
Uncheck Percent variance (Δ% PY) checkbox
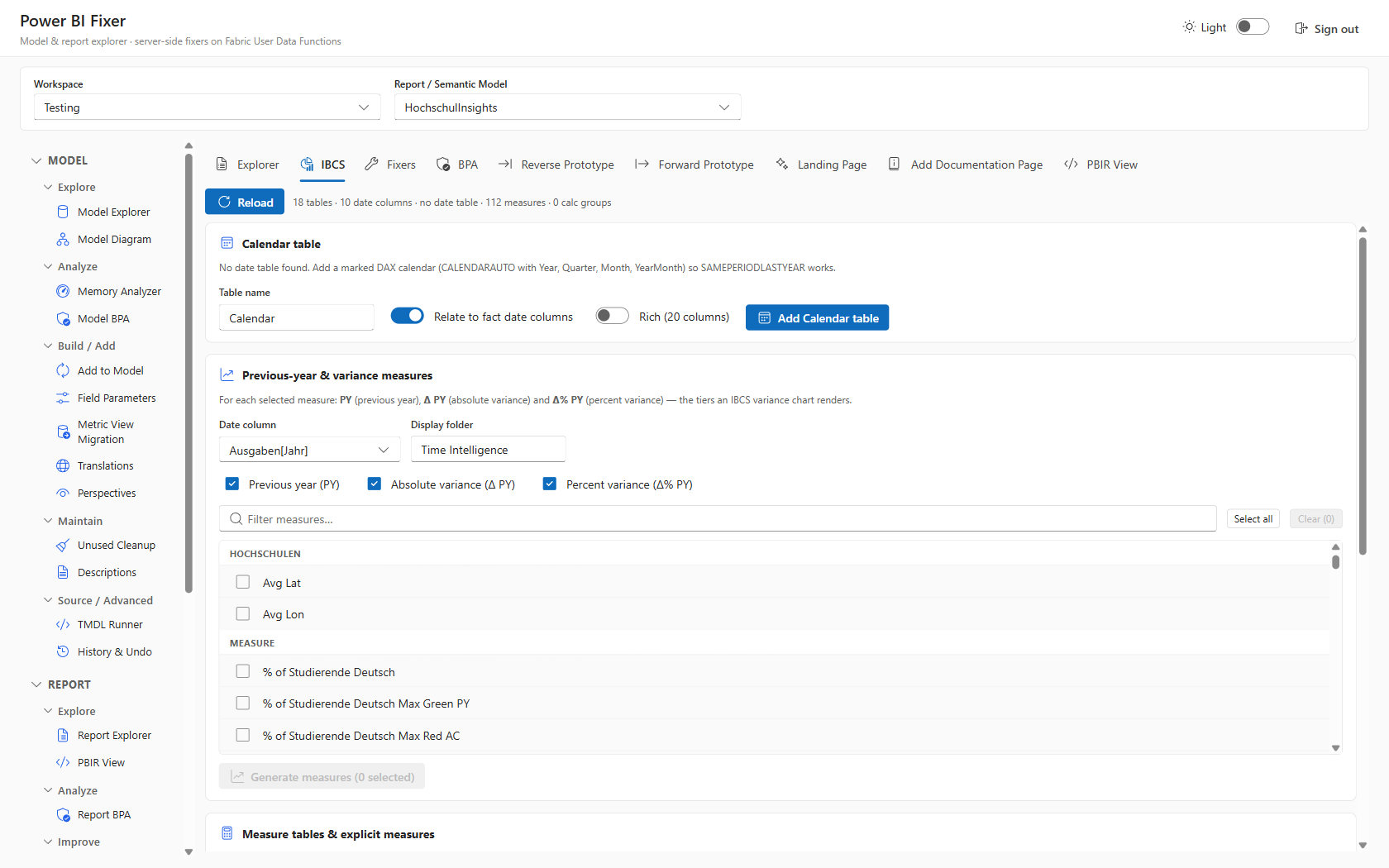click(550, 484)
